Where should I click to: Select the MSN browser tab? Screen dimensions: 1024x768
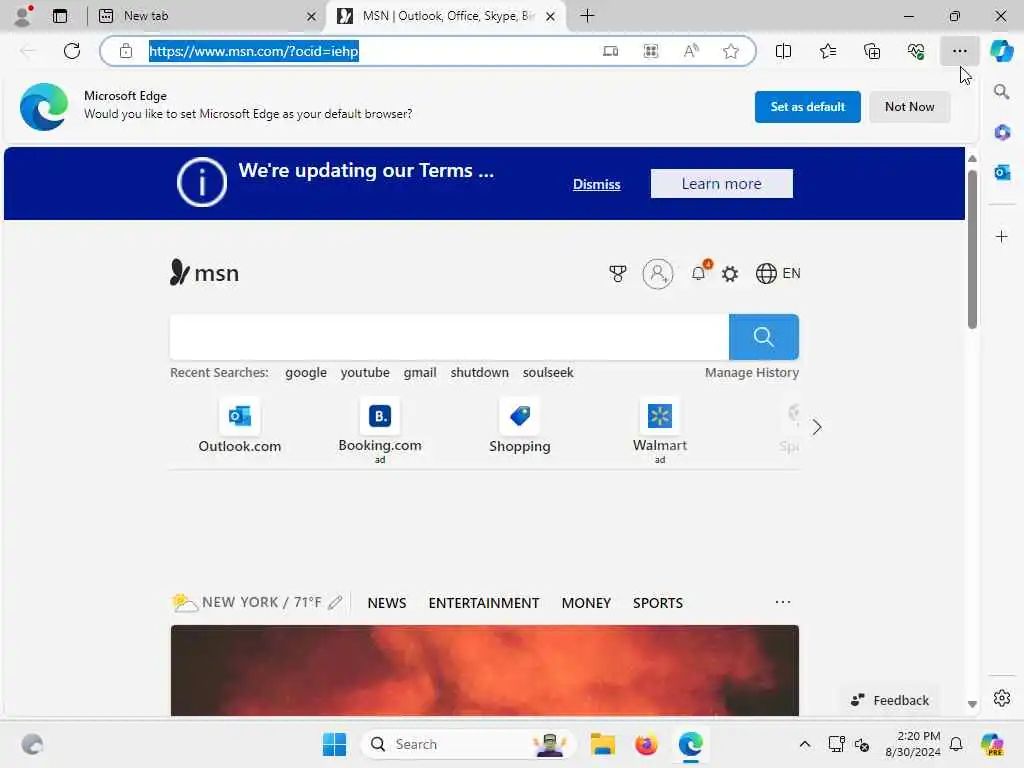pyautogui.click(x=445, y=16)
